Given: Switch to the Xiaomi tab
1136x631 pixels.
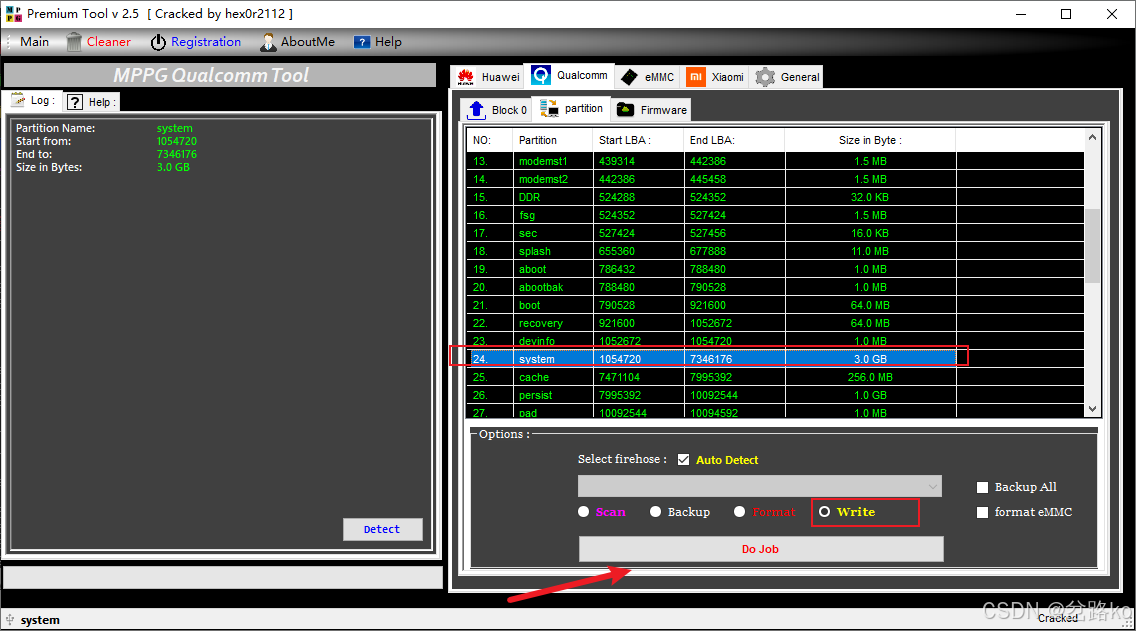Looking at the screenshot, I should pos(715,77).
